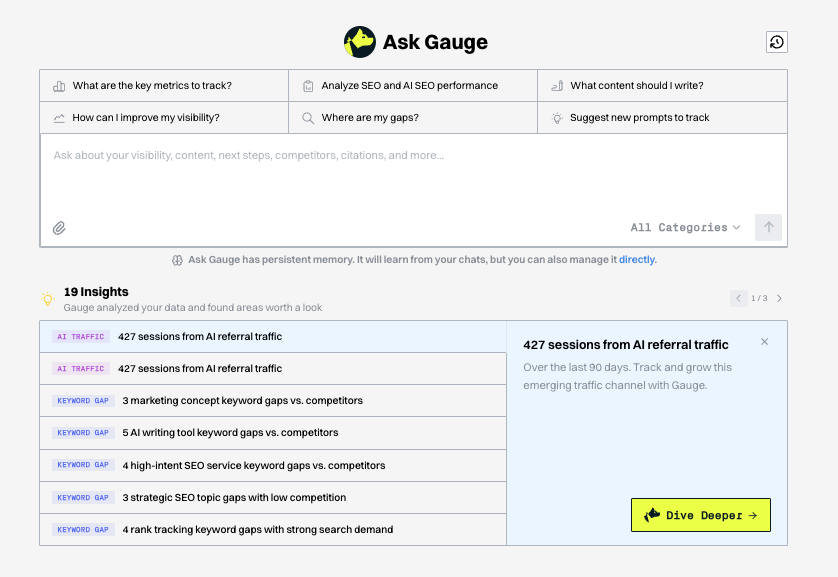The width and height of the screenshot is (838, 577).
Task: Go to next insights page
Action: pos(779,298)
